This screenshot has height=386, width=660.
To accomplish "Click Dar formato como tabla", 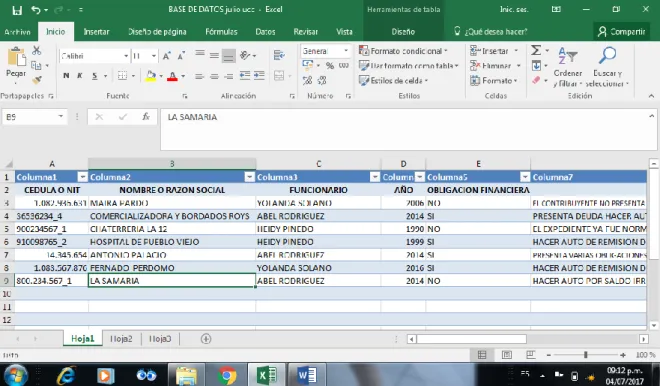I will (x=408, y=66).
